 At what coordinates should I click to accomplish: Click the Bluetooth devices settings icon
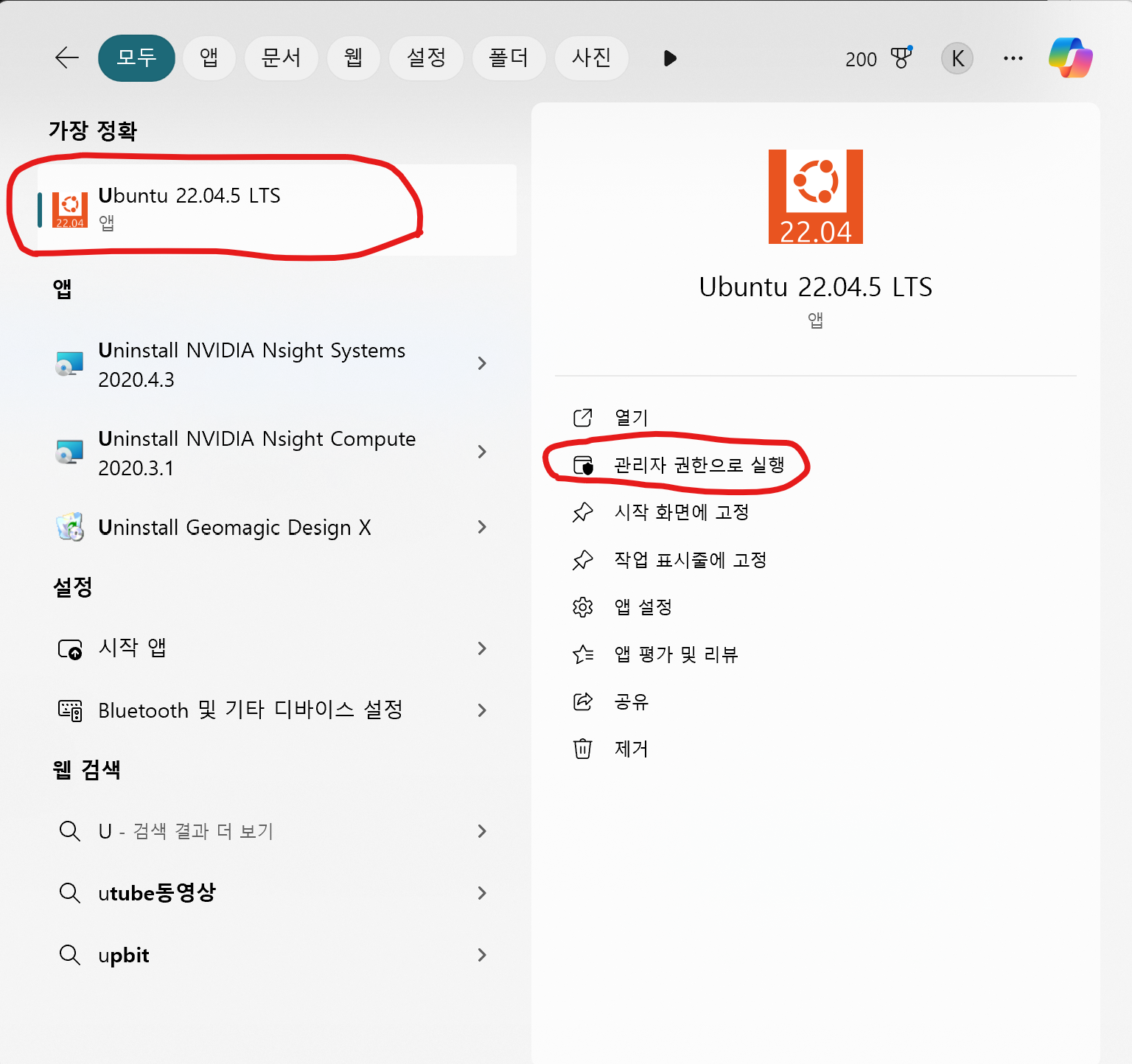click(x=70, y=710)
